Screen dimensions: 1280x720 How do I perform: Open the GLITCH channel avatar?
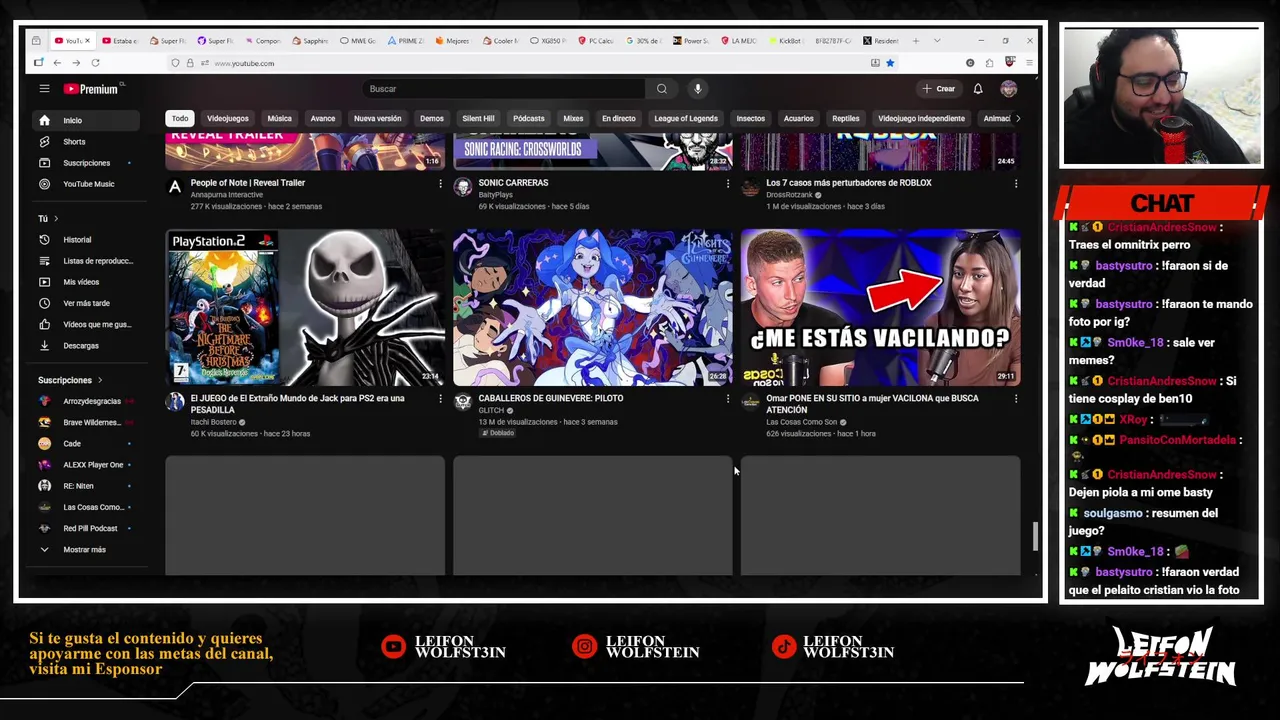coord(463,402)
